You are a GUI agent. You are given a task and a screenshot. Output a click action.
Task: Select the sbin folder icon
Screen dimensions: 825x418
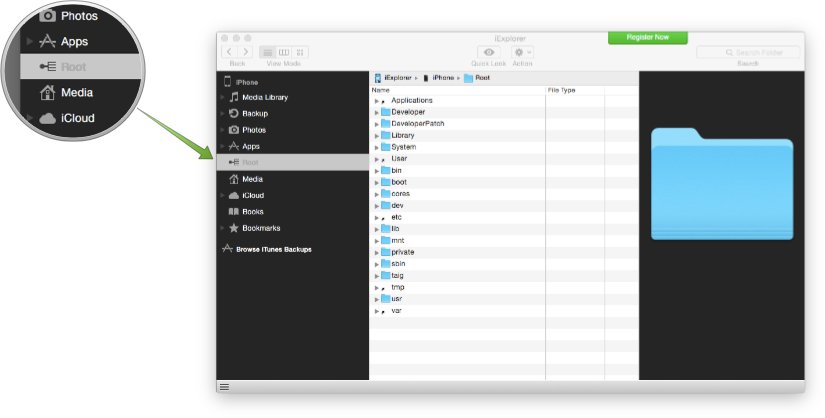pos(386,263)
